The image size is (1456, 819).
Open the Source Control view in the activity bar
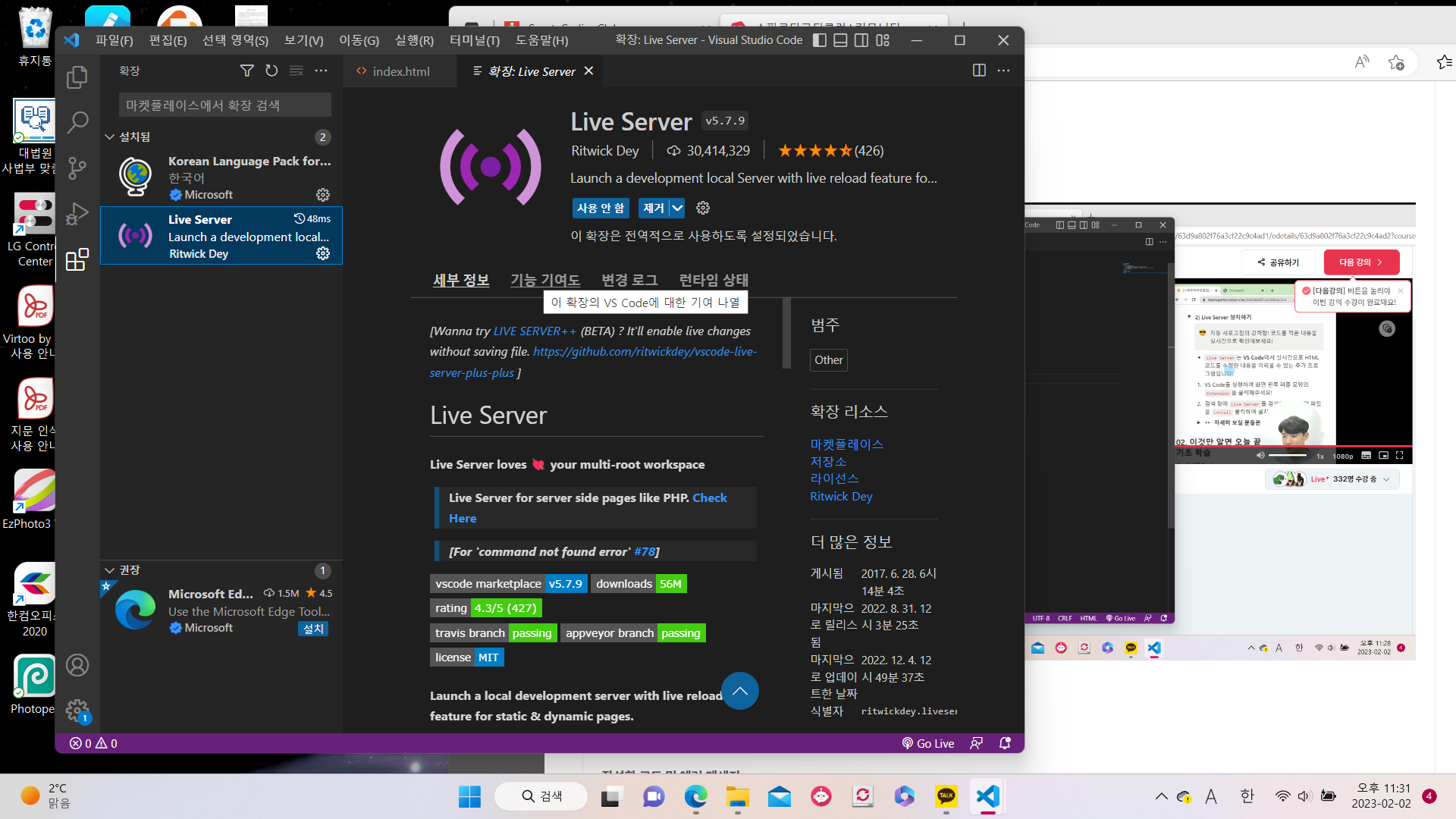click(x=77, y=168)
